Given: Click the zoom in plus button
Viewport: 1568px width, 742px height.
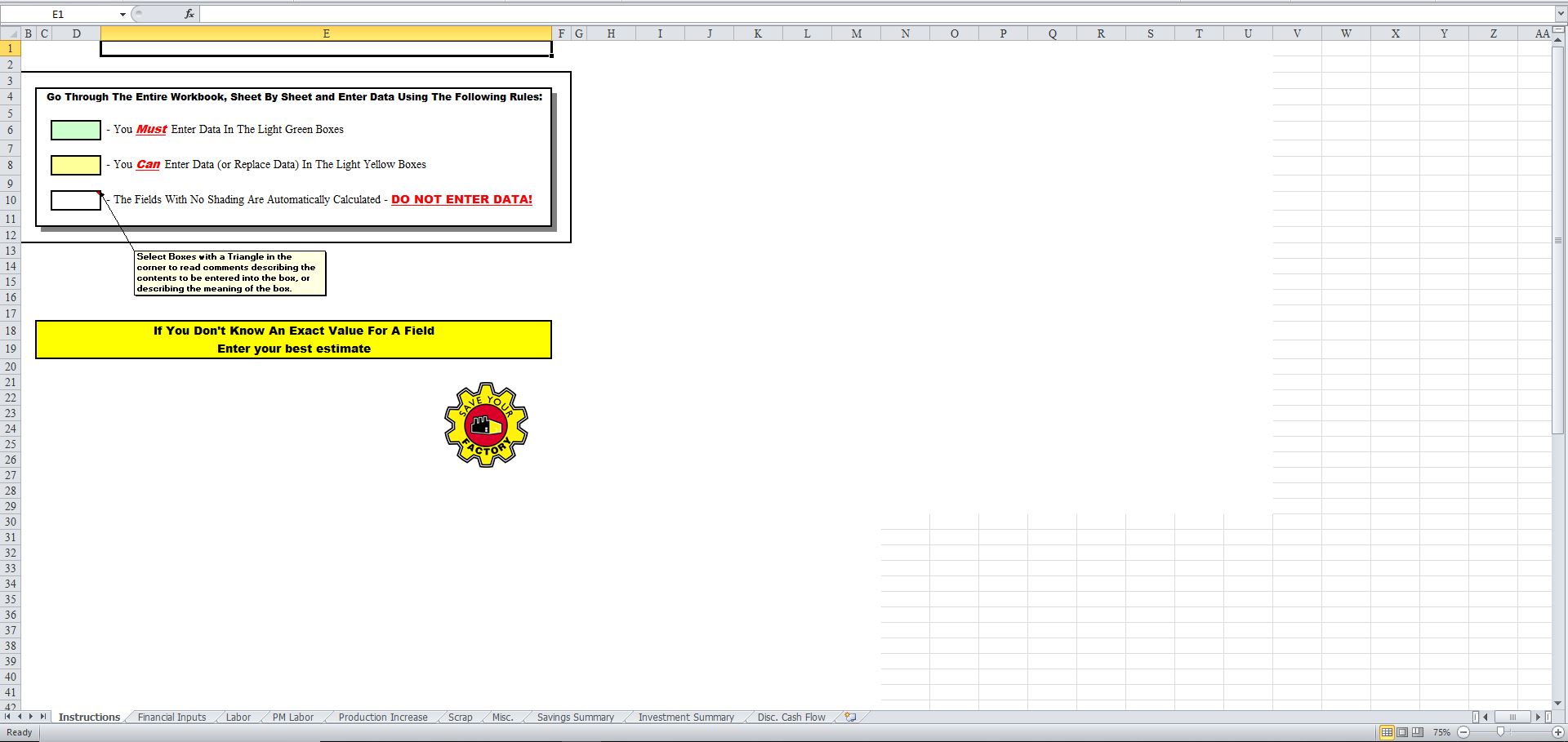Looking at the screenshot, I should (x=1558, y=732).
